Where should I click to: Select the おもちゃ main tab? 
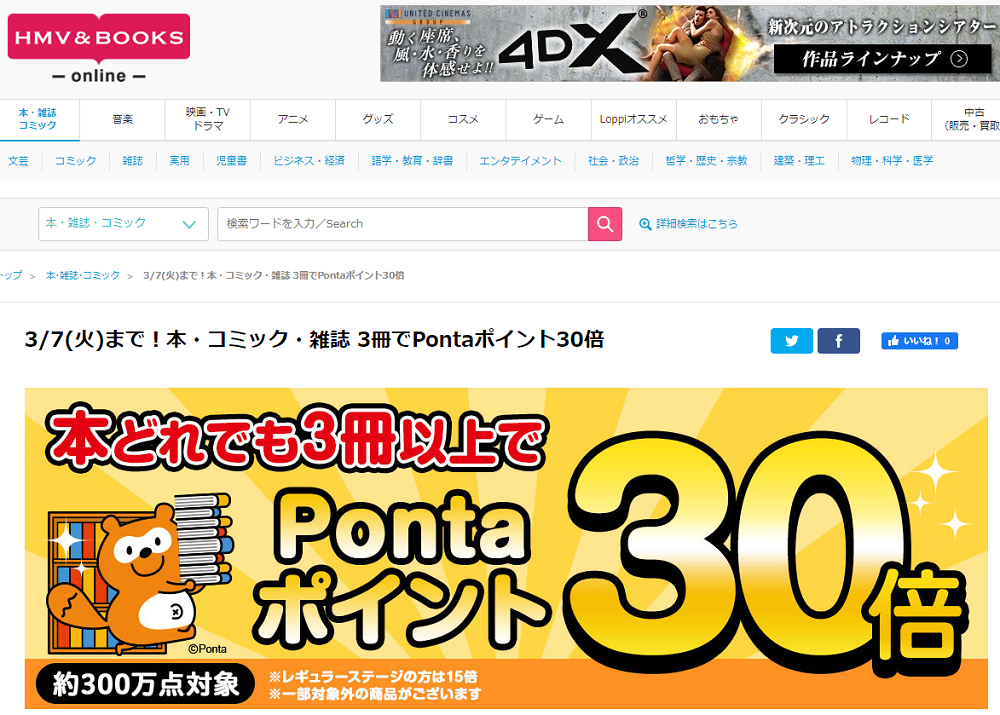(719, 119)
